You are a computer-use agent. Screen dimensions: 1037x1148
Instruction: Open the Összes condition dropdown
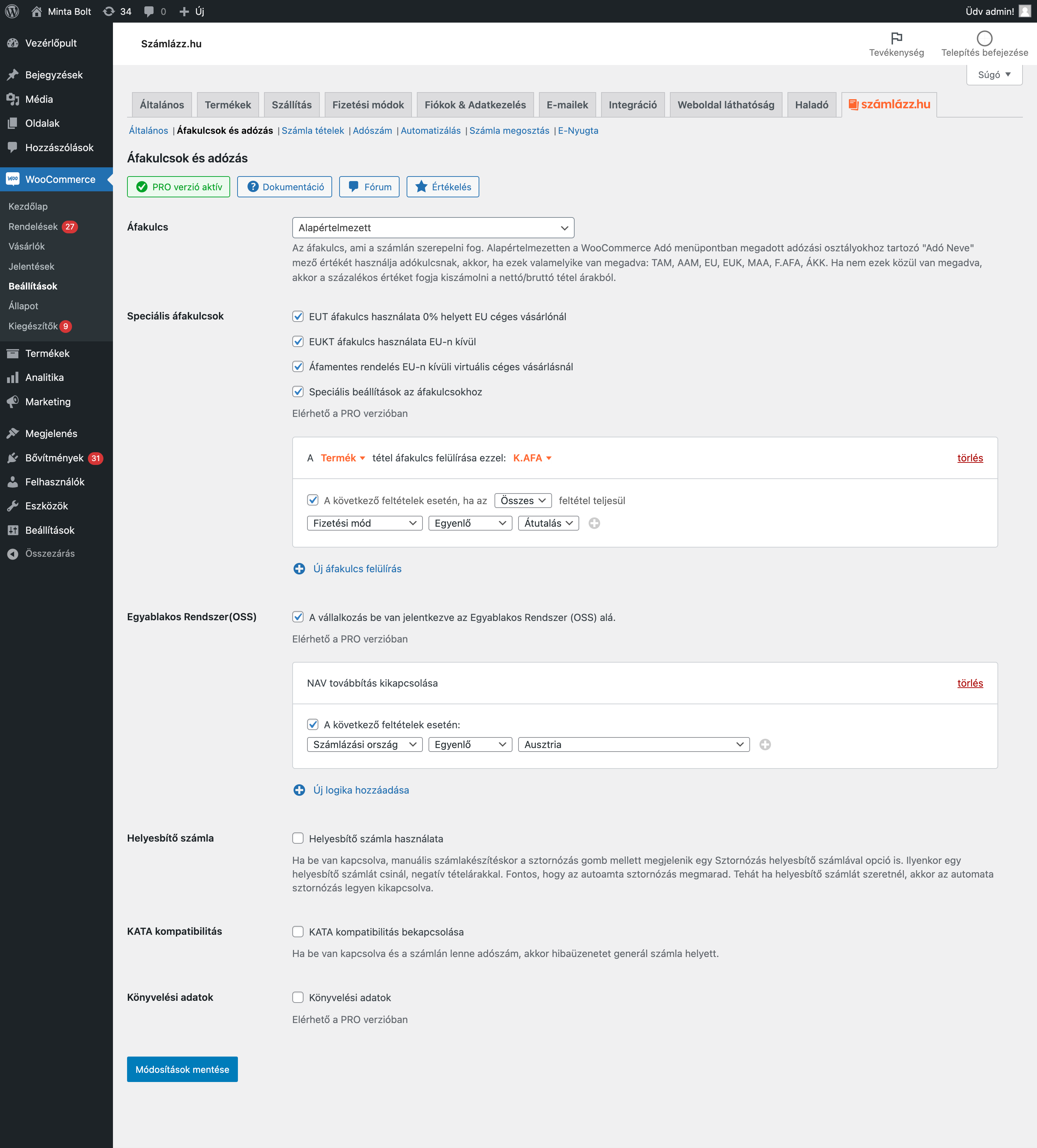pyautogui.click(x=523, y=501)
